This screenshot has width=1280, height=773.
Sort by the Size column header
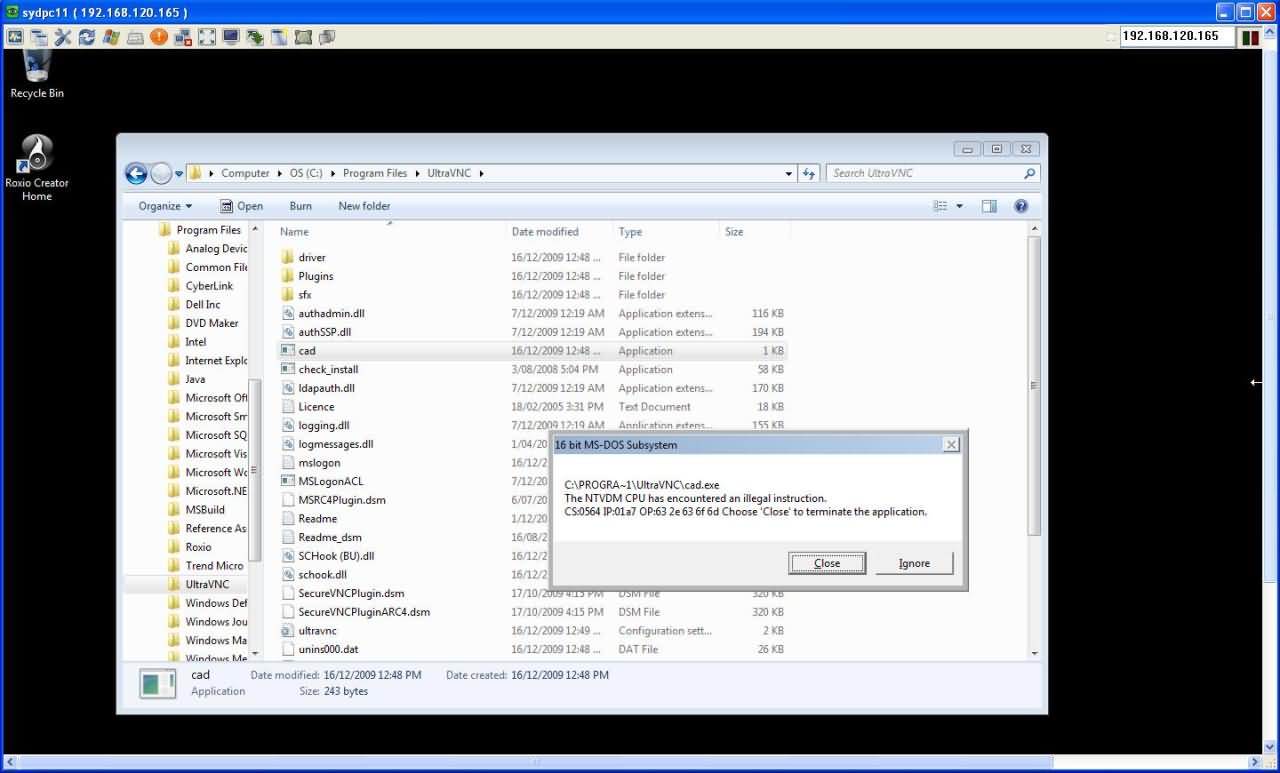[x=754, y=231]
